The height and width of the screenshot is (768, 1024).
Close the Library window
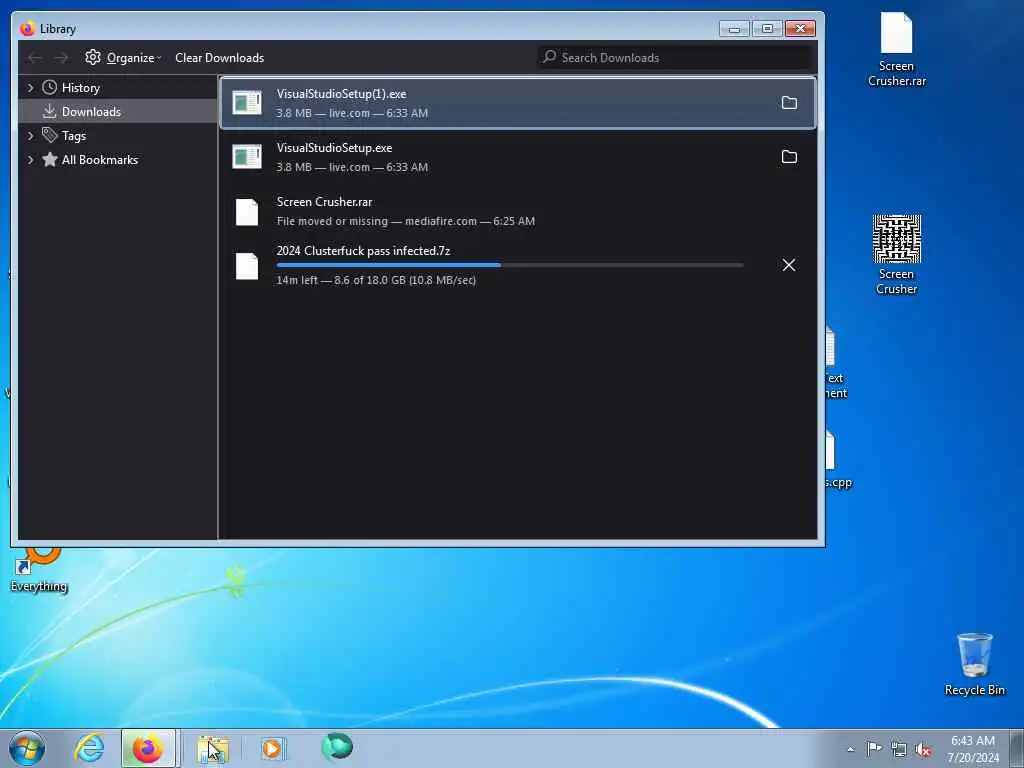(x=800, y=29)
